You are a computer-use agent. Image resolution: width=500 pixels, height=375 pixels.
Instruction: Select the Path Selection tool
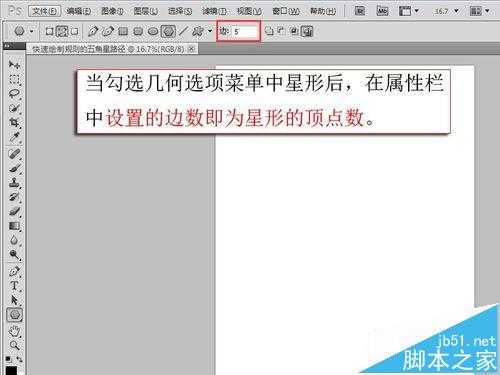(x=14, y=300)
